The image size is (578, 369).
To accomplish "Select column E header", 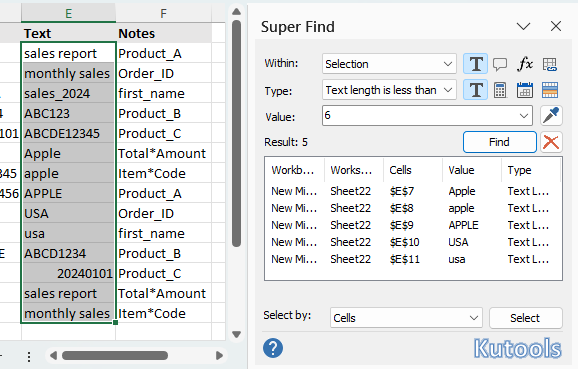I will [69, 14].
